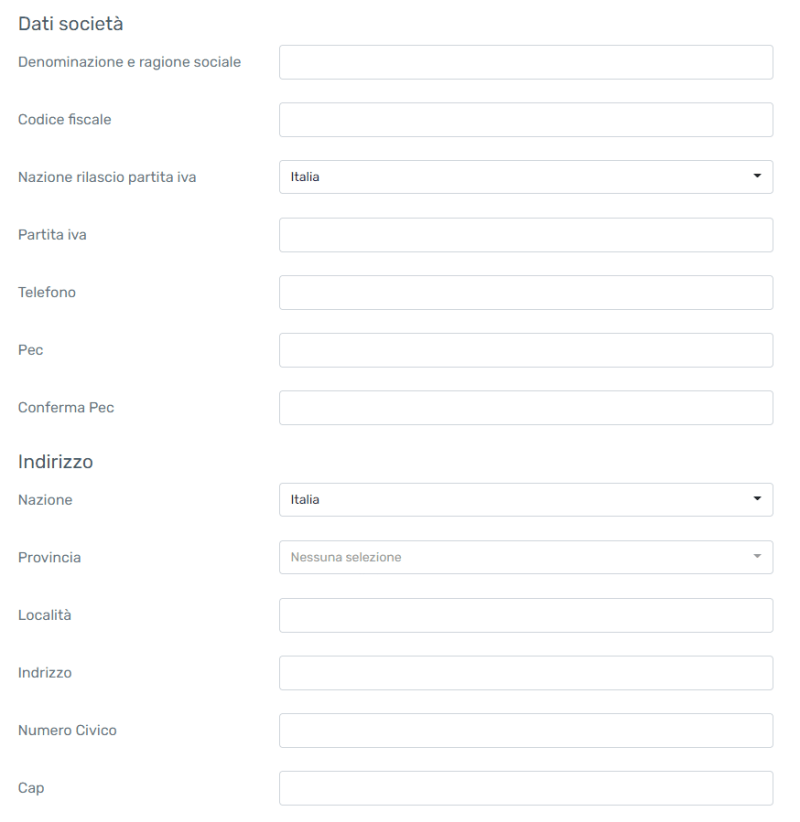This screenshot has height=822, width=800.
Task: Click the Pec label
Action: (31, 350)
